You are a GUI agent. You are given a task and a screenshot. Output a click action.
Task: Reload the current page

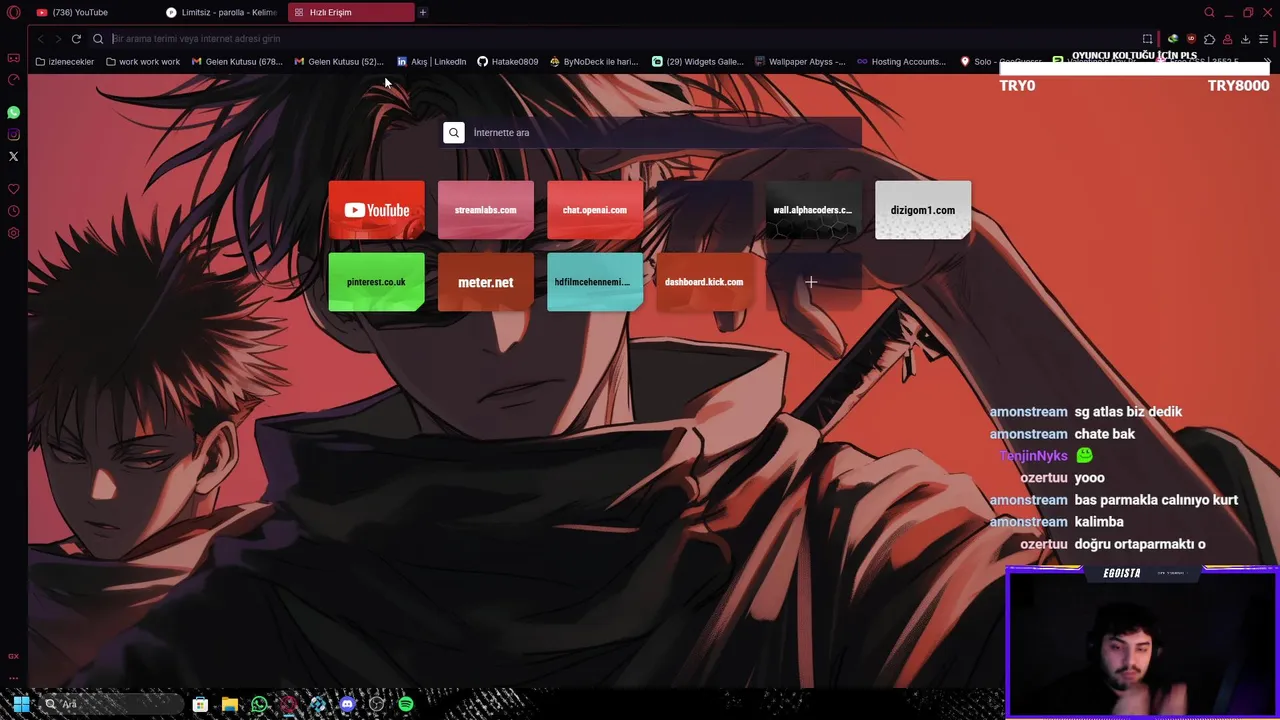(76, 39)
